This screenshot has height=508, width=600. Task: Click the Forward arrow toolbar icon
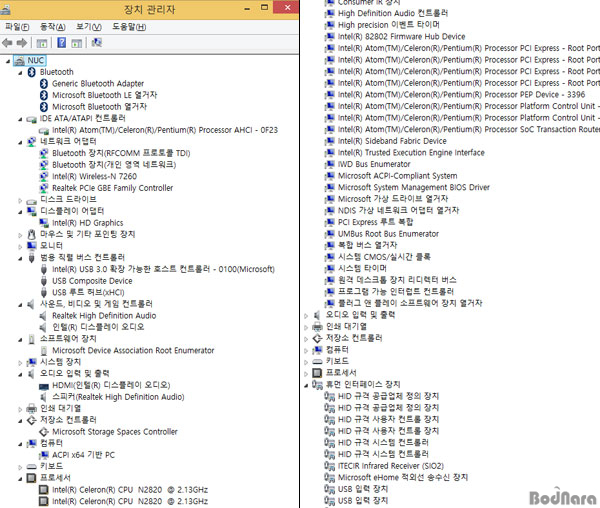tap(21, 43)
